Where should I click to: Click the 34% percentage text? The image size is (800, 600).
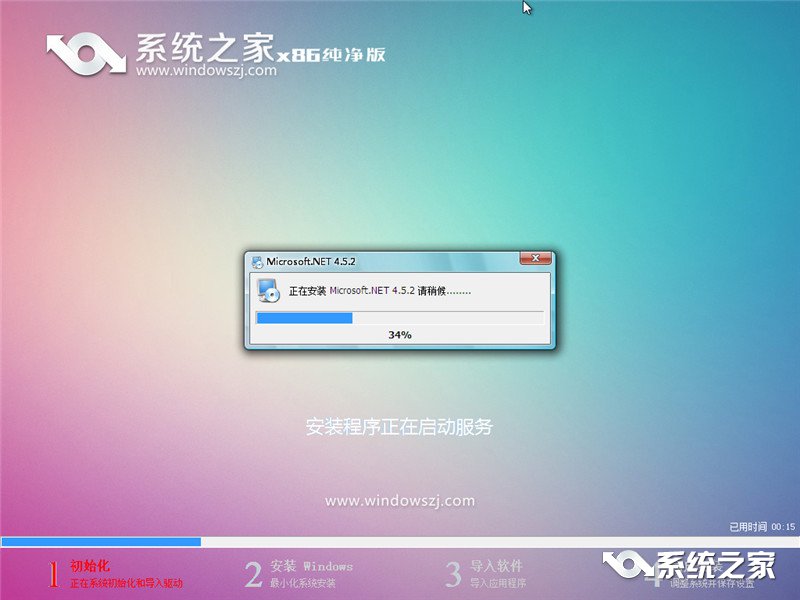398,333
